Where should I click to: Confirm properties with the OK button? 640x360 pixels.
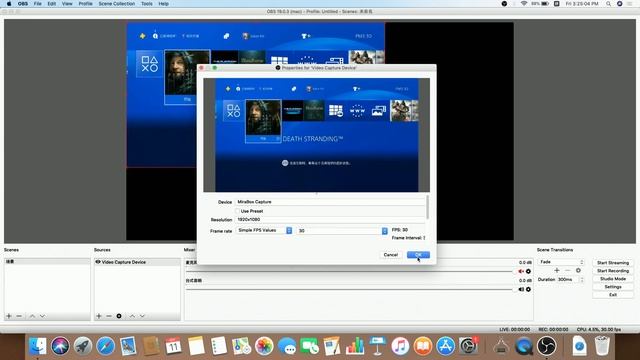point(418,255)
